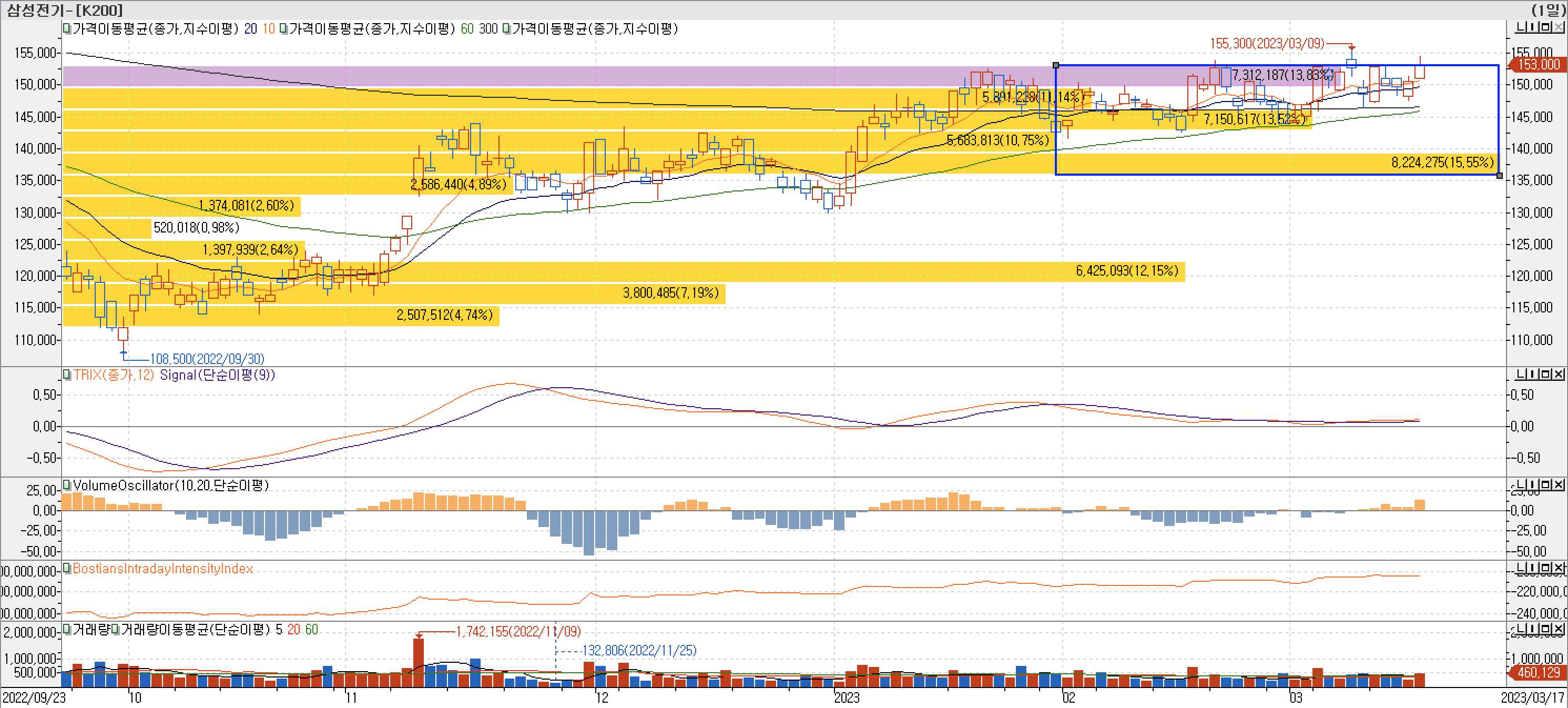Maximize the VolumeOscillator panel
Image resolution: width=1568 pixels, height=708 pixels.
coord(1546,484)
